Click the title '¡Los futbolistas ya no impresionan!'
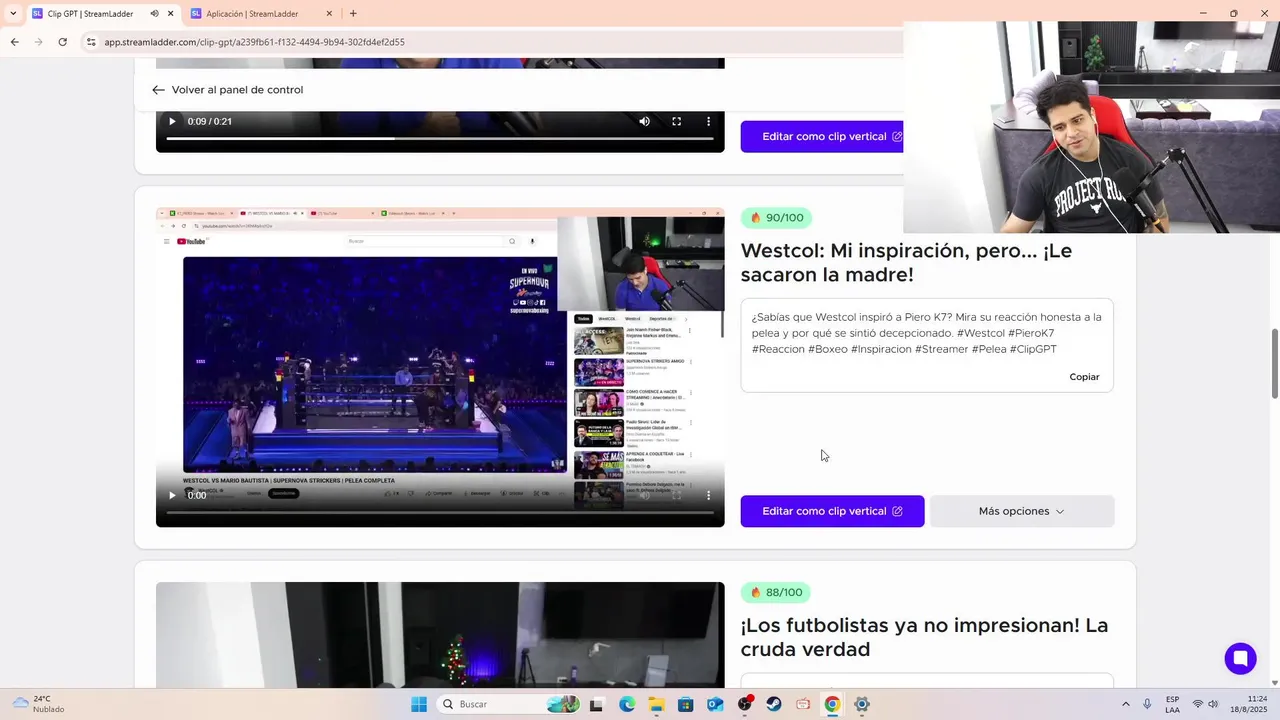 tap(924, 637)
